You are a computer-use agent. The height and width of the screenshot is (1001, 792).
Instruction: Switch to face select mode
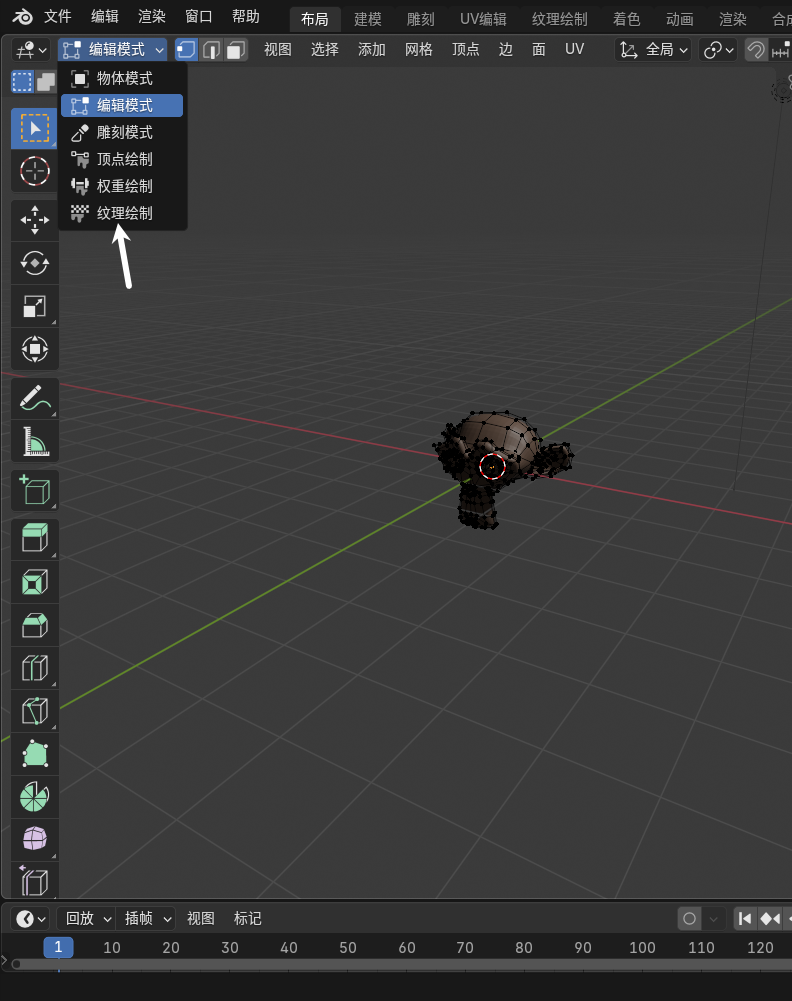tap(235, 50)
